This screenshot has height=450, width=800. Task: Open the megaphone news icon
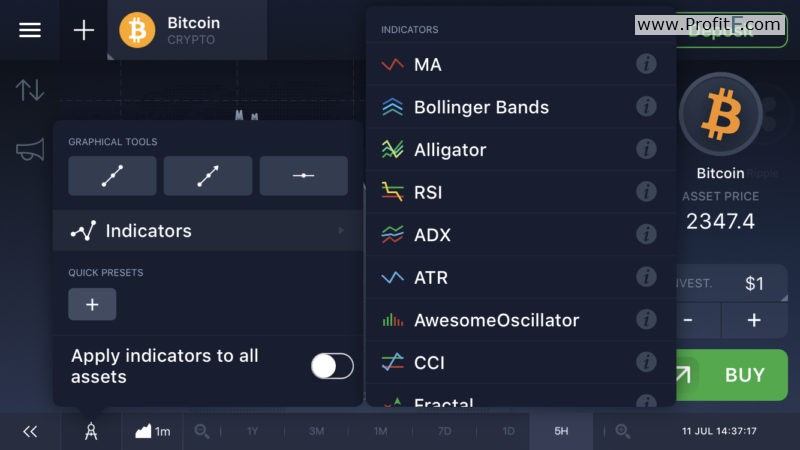(30, 150)
